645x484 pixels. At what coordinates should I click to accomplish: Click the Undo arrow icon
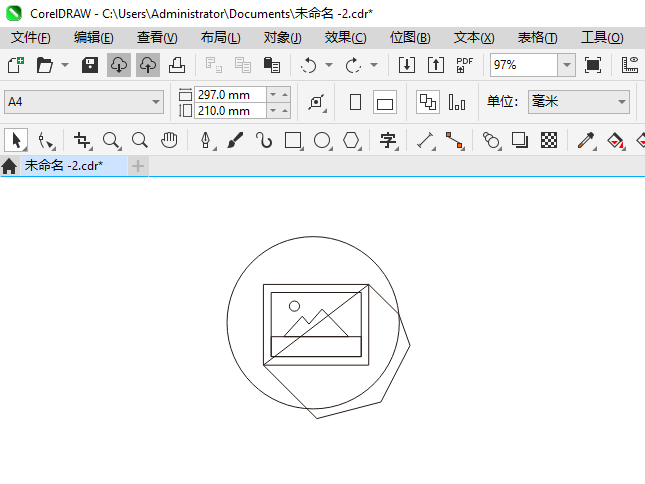309,65
